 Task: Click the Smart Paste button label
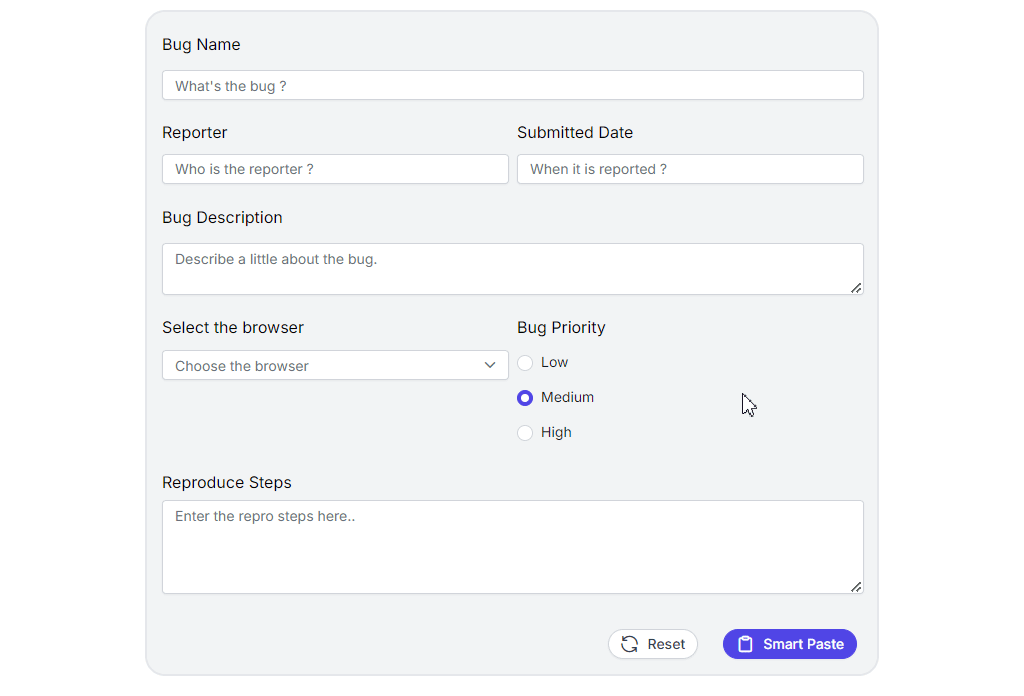[x=803, y=644]
